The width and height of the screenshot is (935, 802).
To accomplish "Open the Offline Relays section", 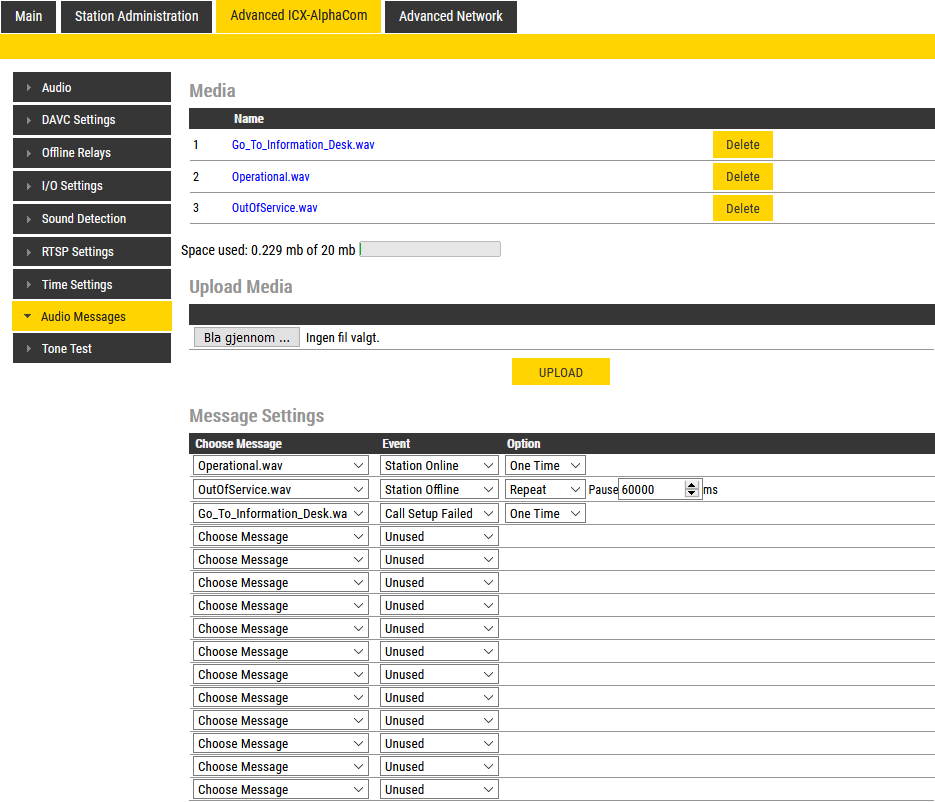I will [91, 153].
